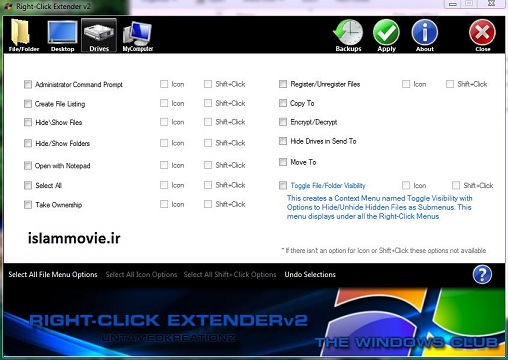Enable the Move To option

tap(283, 162)
